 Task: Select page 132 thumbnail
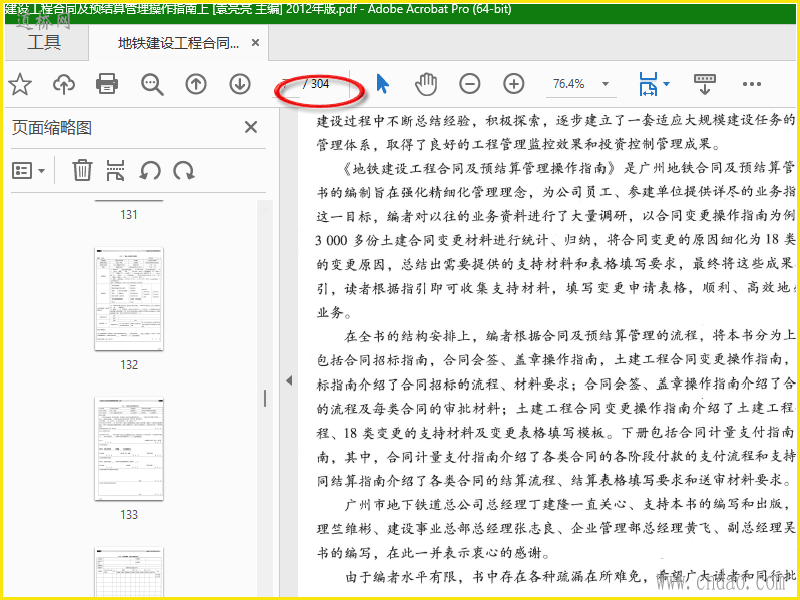[129, 299]
